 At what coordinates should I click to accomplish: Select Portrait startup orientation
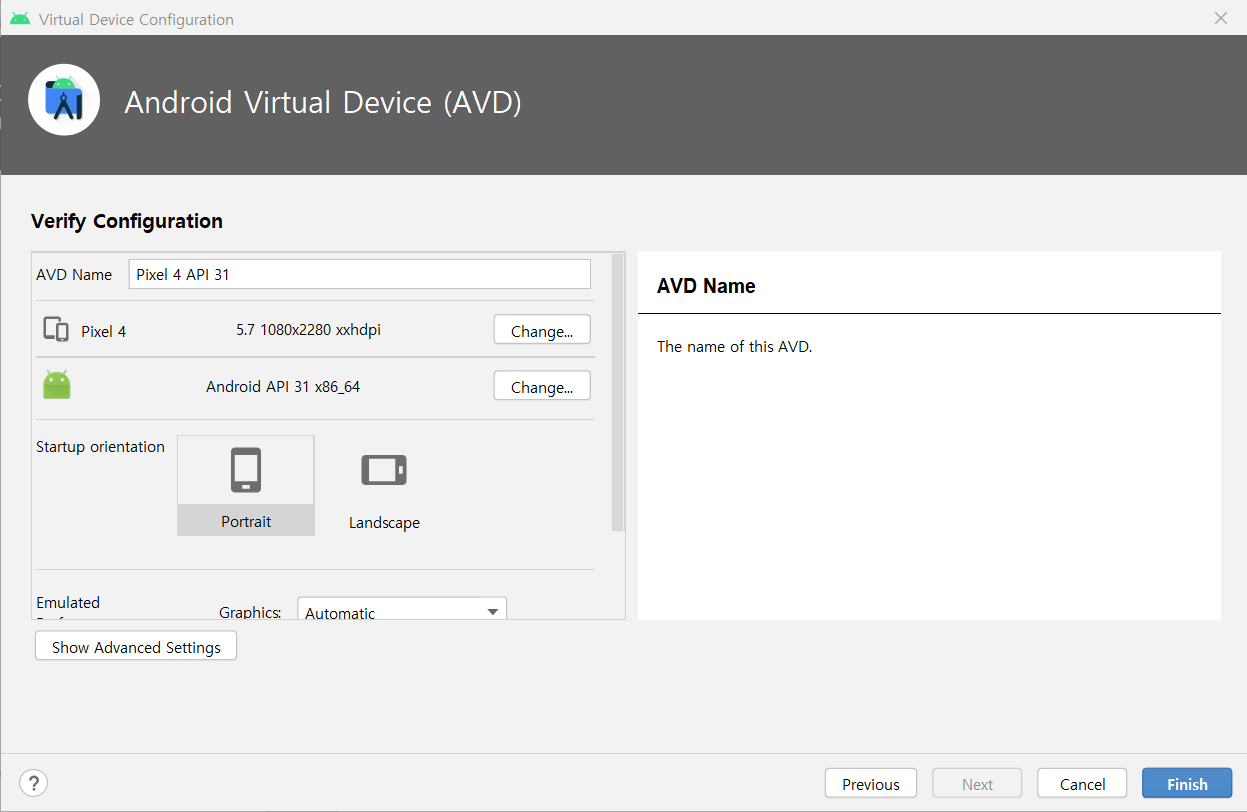(x=246, y=486)
